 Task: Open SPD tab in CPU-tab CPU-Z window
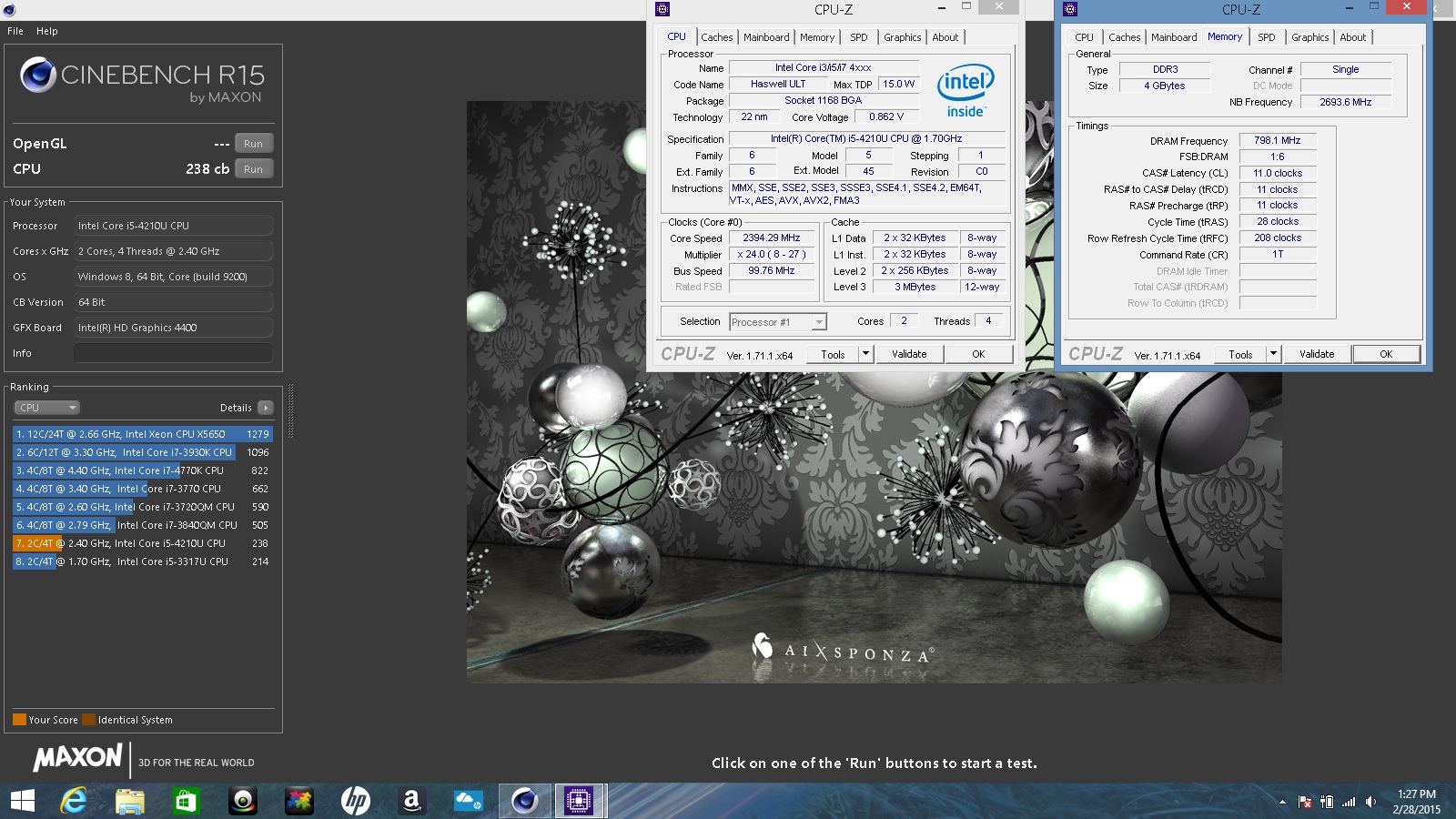click(x=859, y=37)
